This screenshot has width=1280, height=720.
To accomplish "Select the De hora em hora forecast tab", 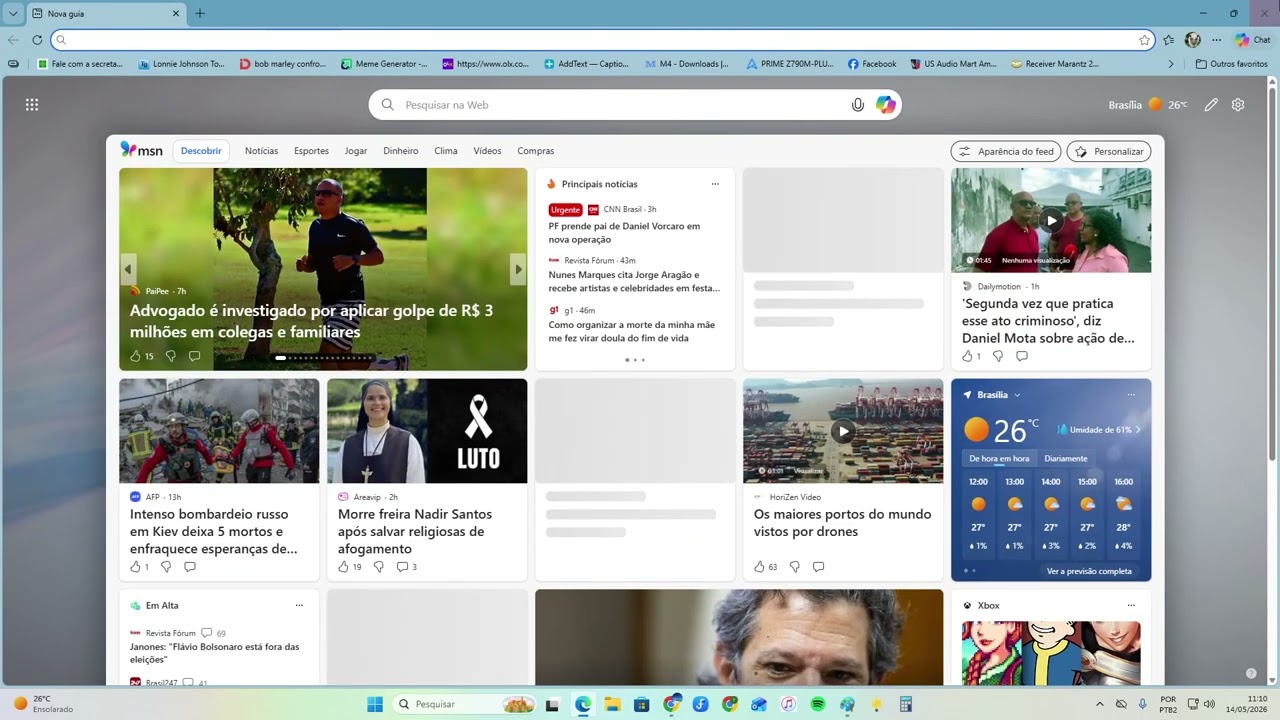I will click(x=999, y=459).
